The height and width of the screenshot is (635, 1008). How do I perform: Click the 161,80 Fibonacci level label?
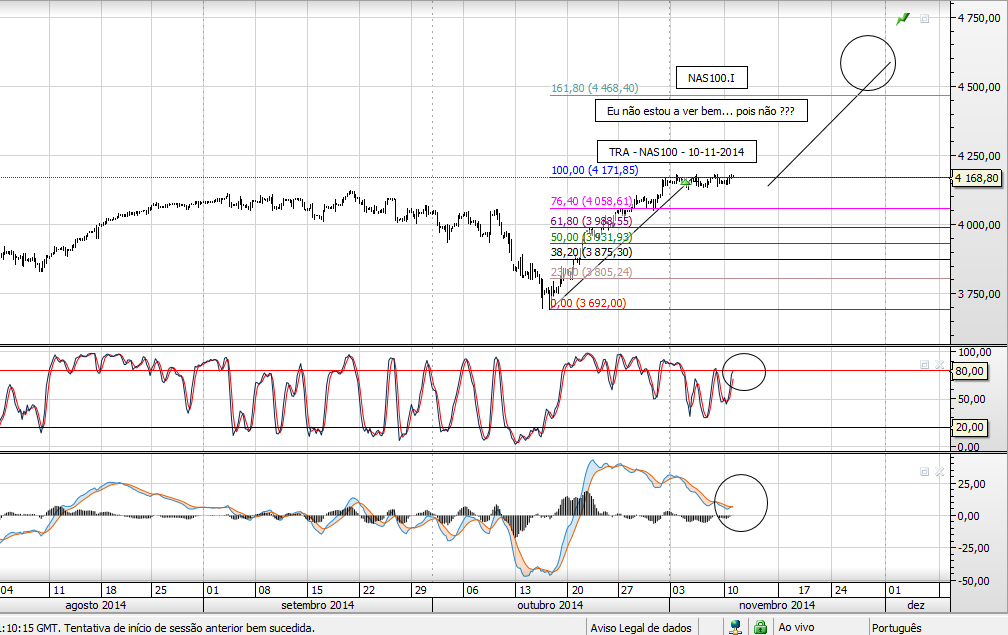pyautogui.click(x=594, y=89)
